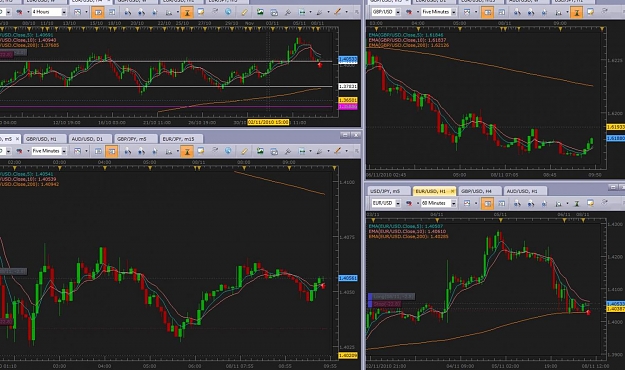
Task: Switch to the EUR/JPY, m15 tab
Action: (180, 139)
